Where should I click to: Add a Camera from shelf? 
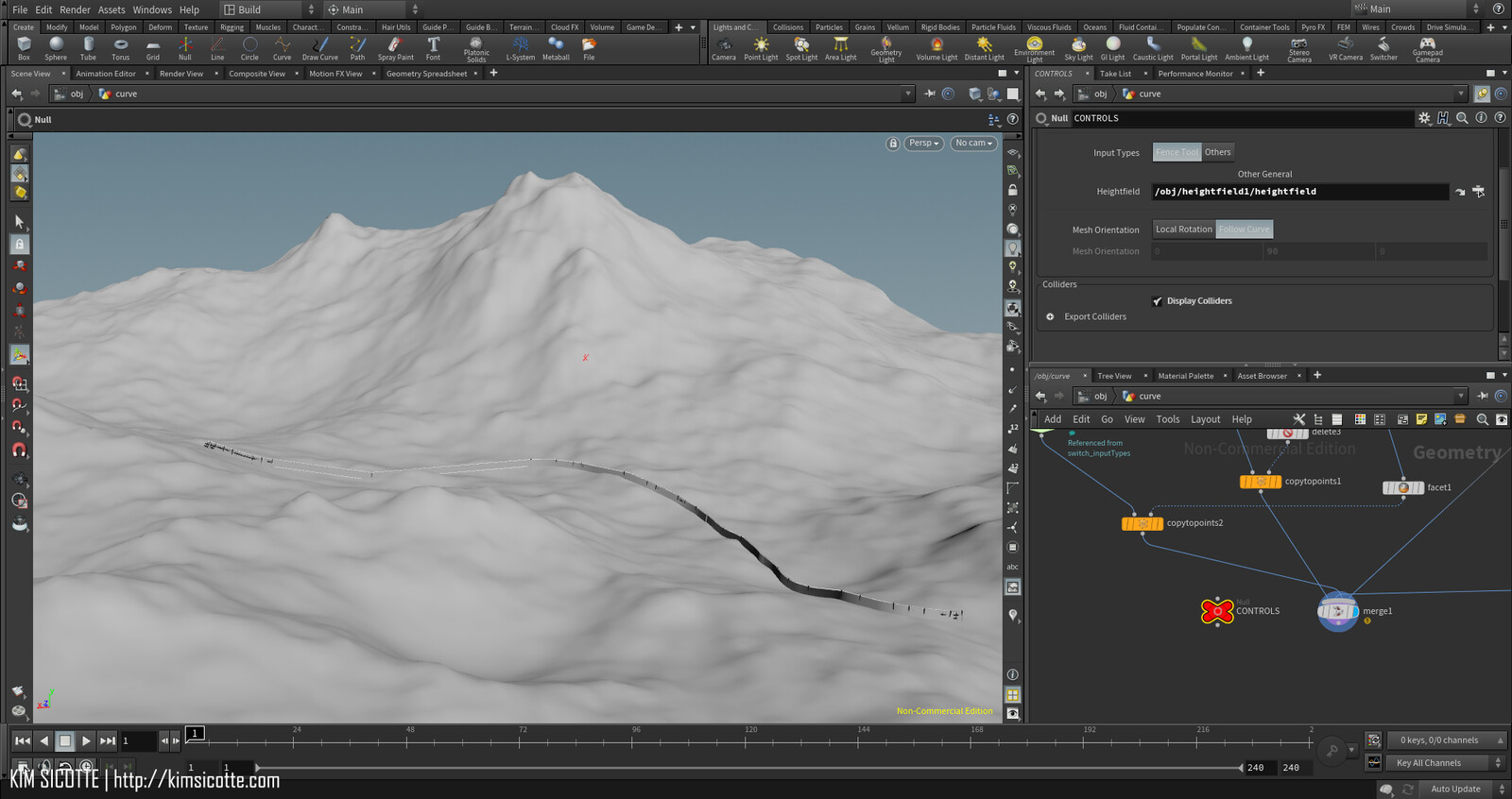[x=724, y=49]
